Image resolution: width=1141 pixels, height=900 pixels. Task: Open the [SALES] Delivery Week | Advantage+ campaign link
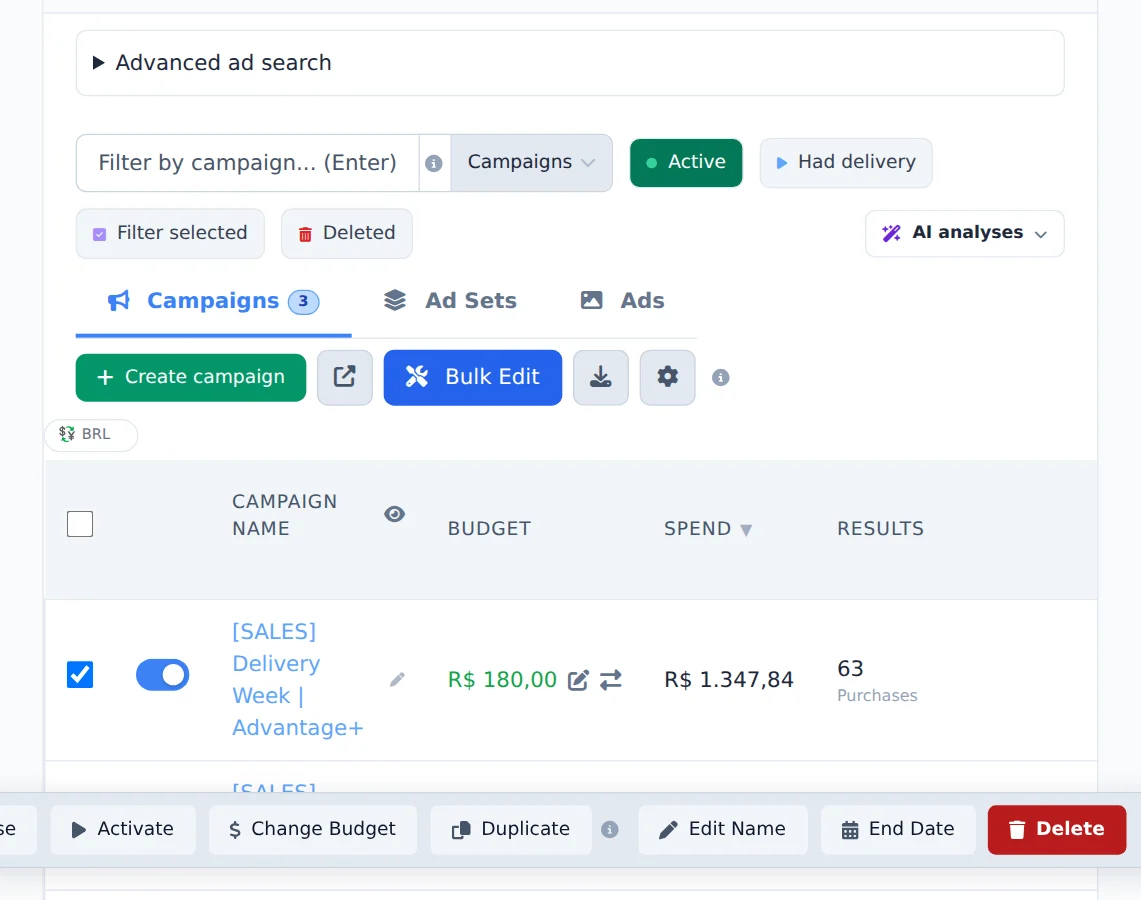297,680
